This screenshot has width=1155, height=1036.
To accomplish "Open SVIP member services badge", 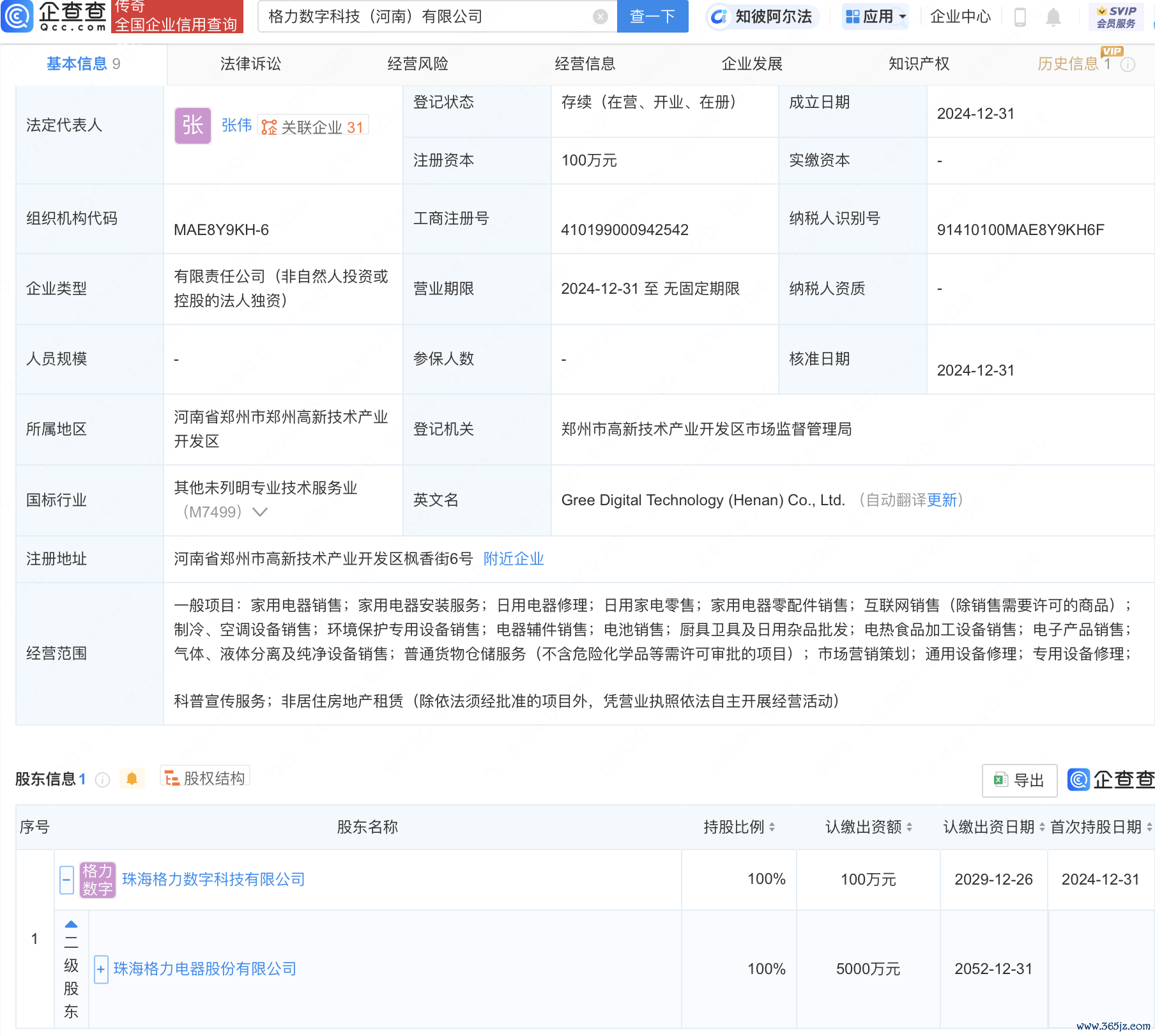I will (1116, 17).
